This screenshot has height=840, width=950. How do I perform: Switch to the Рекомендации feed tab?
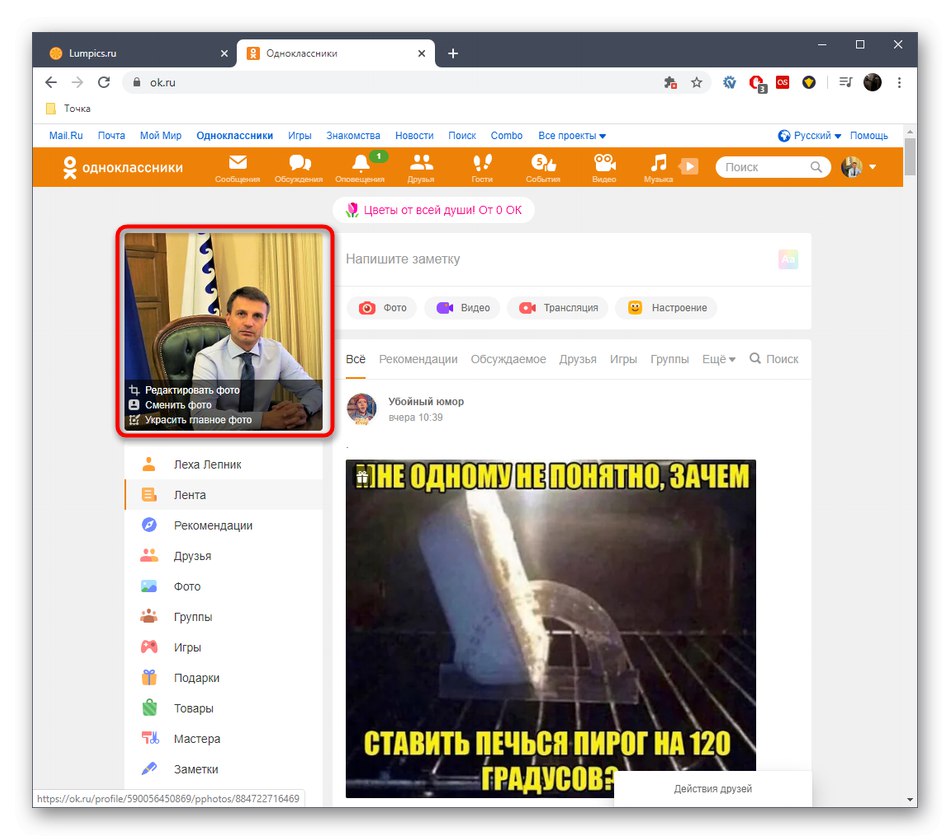tap(418, 359)
